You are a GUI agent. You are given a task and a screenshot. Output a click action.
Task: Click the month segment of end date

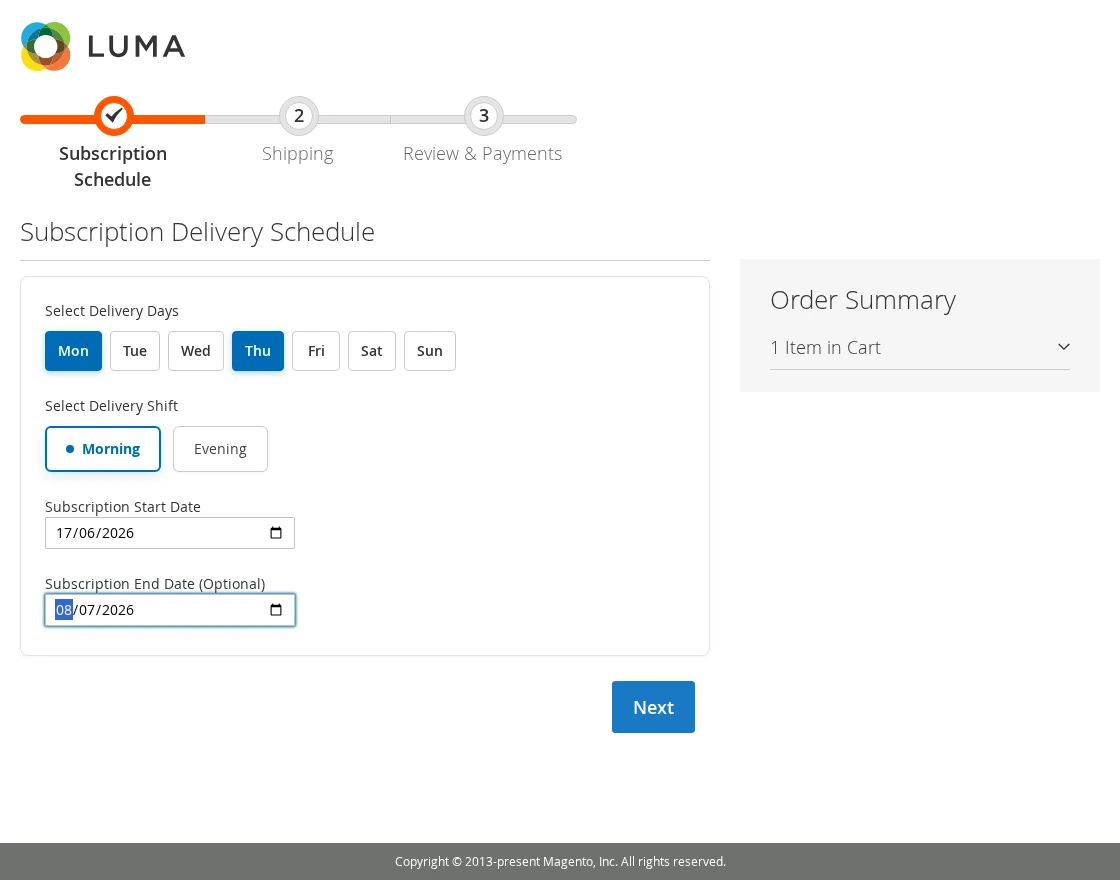[x=86, y=610]
